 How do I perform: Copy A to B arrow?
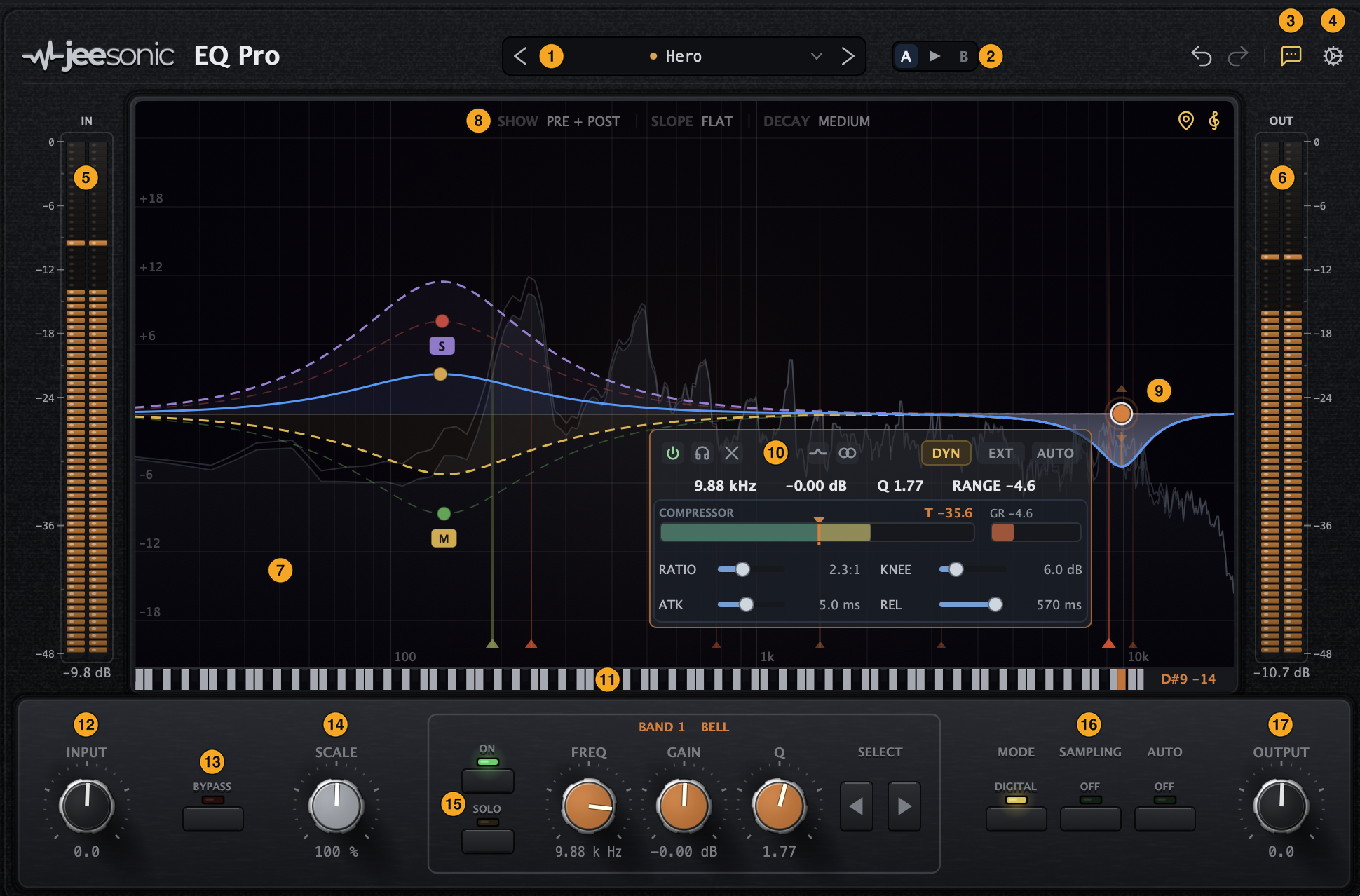pyautogui.click(x=934, y=56)
